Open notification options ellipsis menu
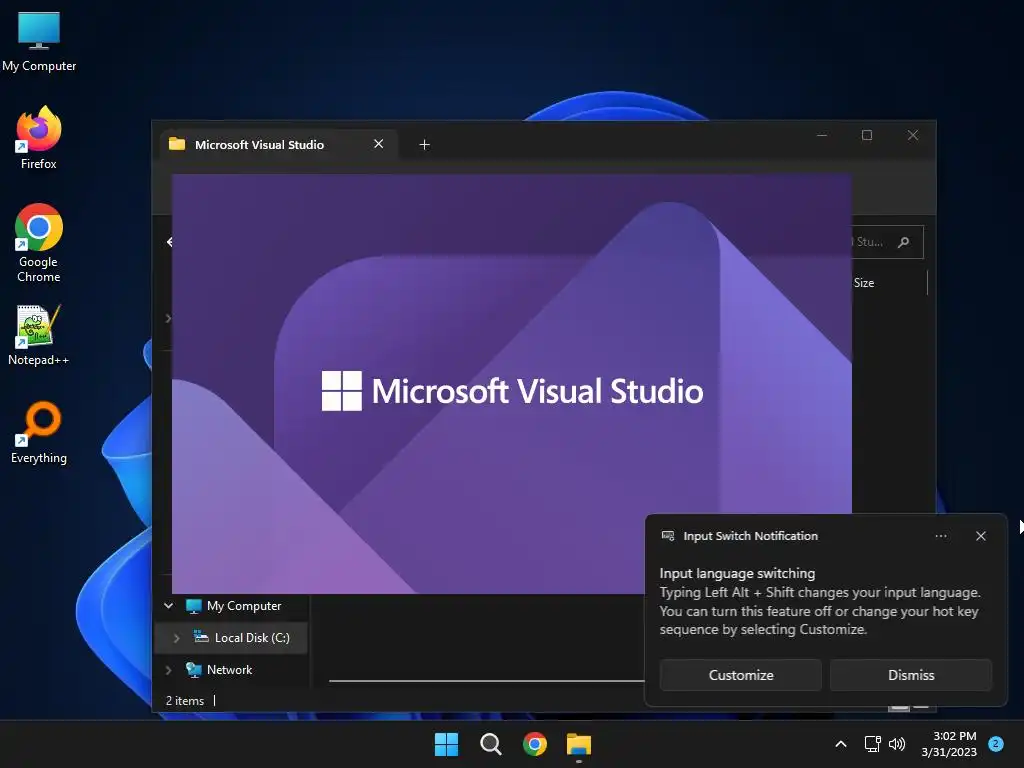Screen dimensions: 1024x768 pos(940,536)
